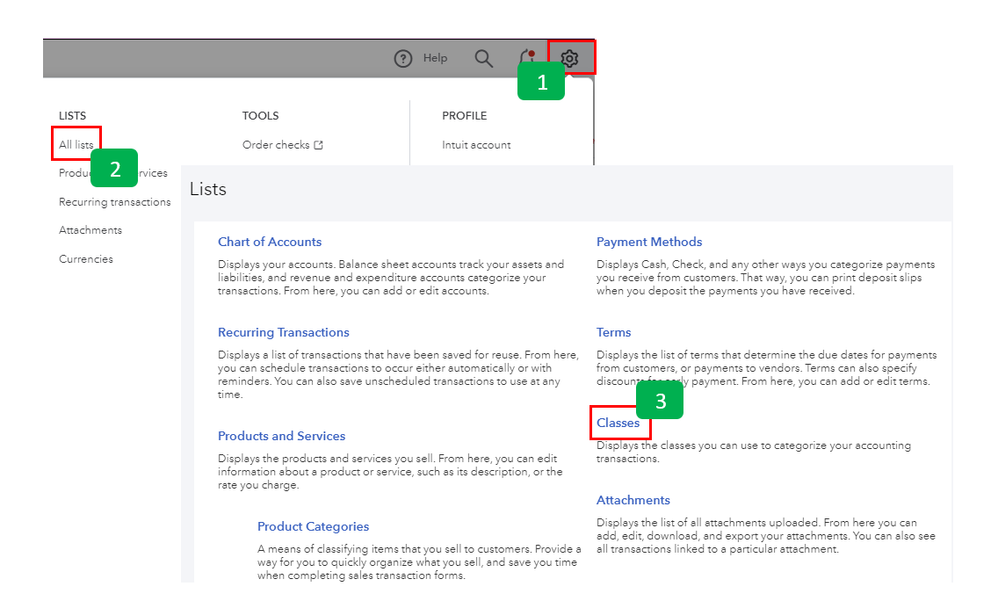Open the Settings gear icon
The image size is (998, 616).
coord(570,59)
